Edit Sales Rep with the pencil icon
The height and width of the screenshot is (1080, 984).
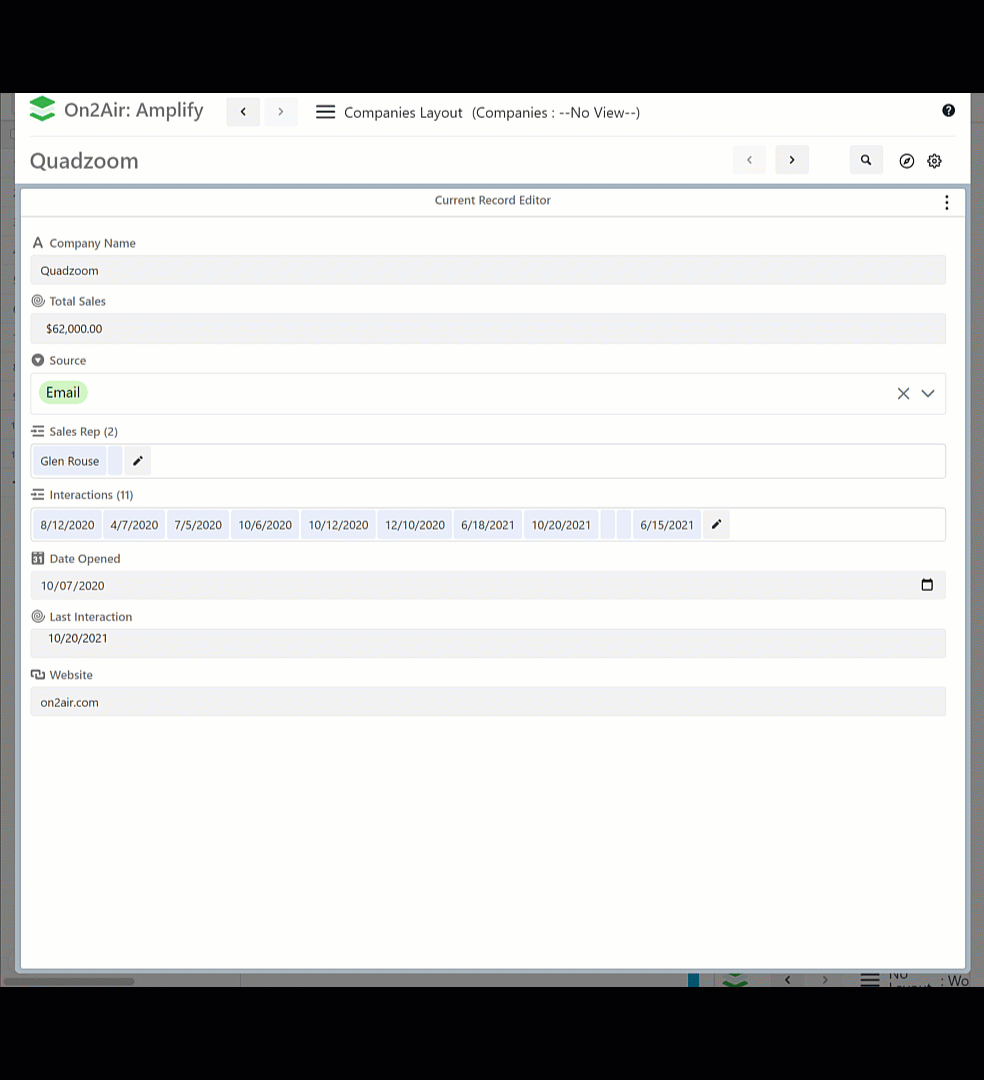(138, 461)
